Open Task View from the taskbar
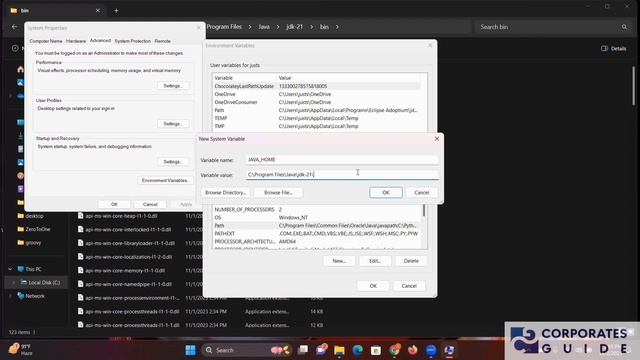640x360 pixels. 303,350
